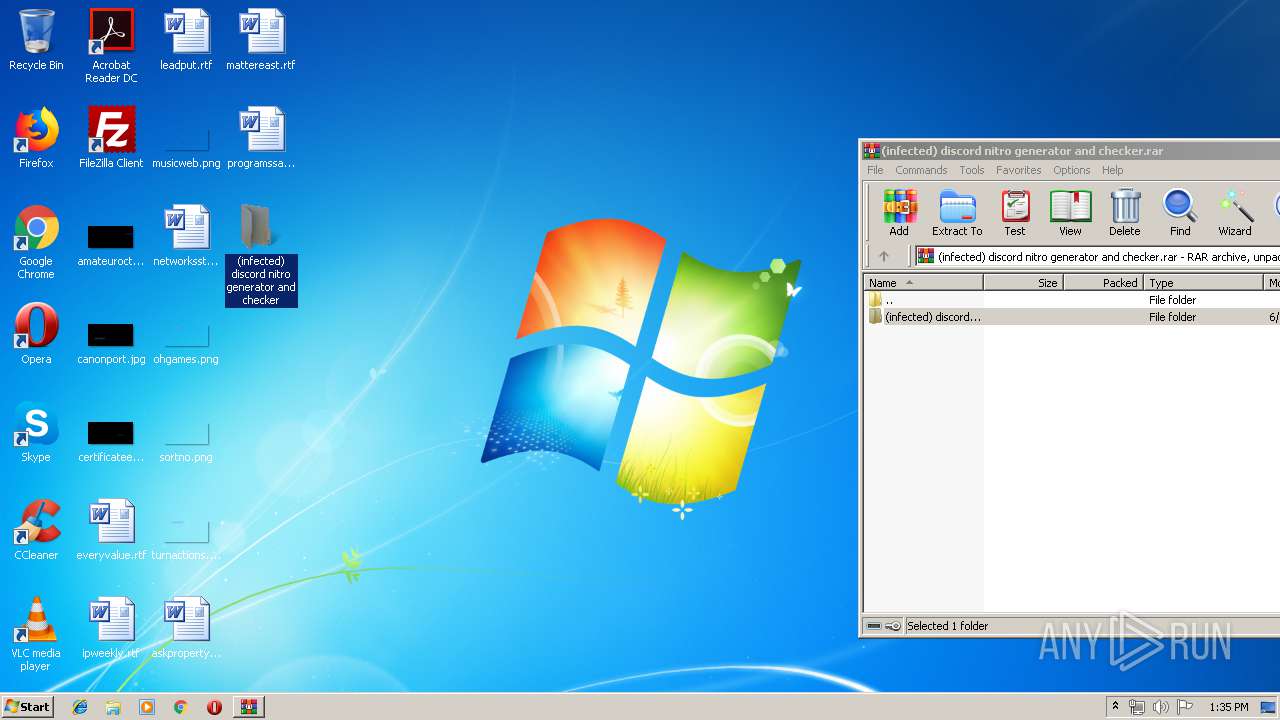Select the CCleaner desktop shortcut
The height and width of the screenshot is (720, 1280).
coord(36,530)
